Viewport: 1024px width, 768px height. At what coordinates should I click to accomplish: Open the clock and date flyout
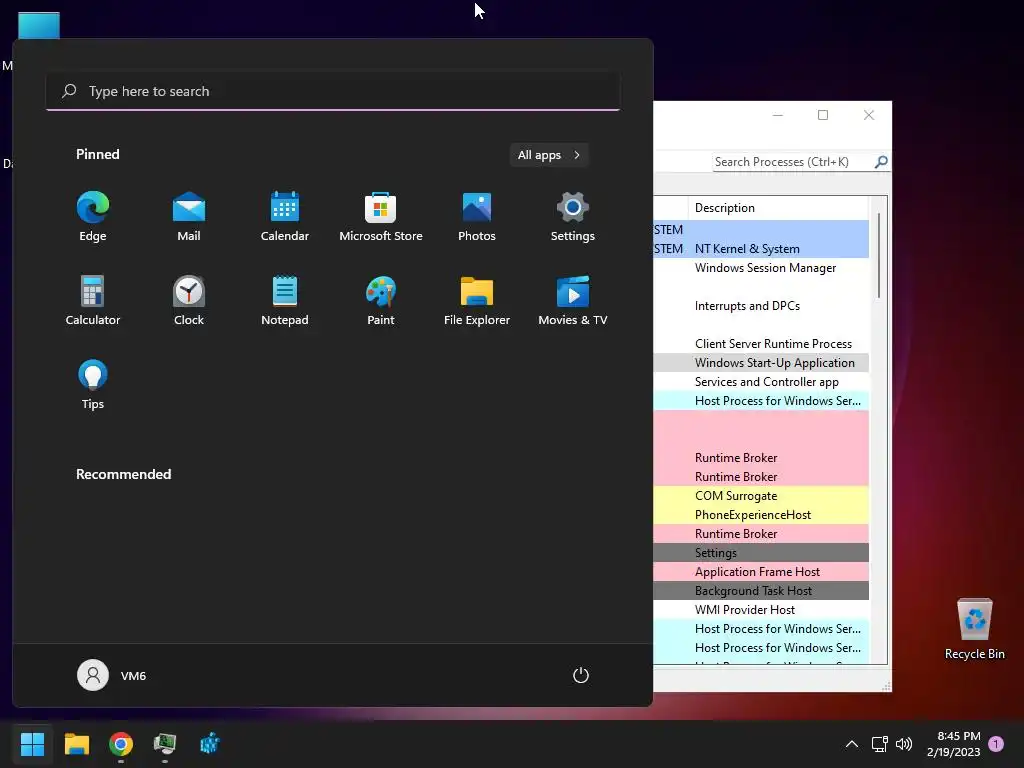[953, 744]
